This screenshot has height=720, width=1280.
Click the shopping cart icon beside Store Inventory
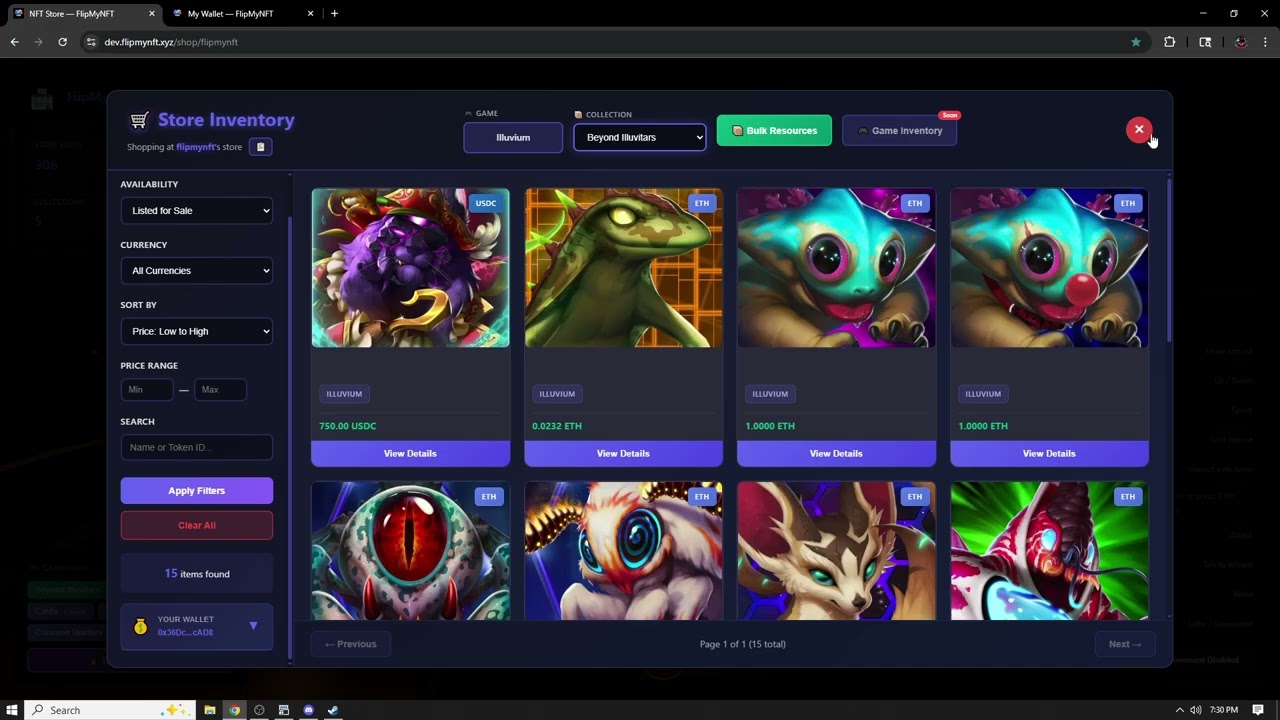click(139, 120)
